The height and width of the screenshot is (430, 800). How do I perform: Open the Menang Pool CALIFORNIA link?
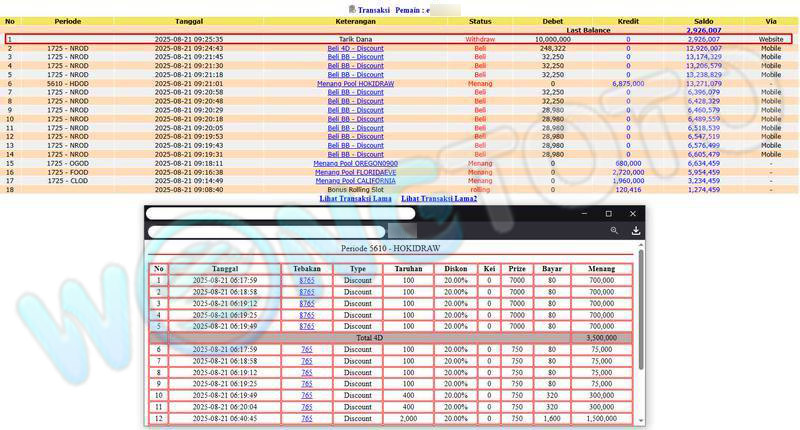[x=355, y=181]
